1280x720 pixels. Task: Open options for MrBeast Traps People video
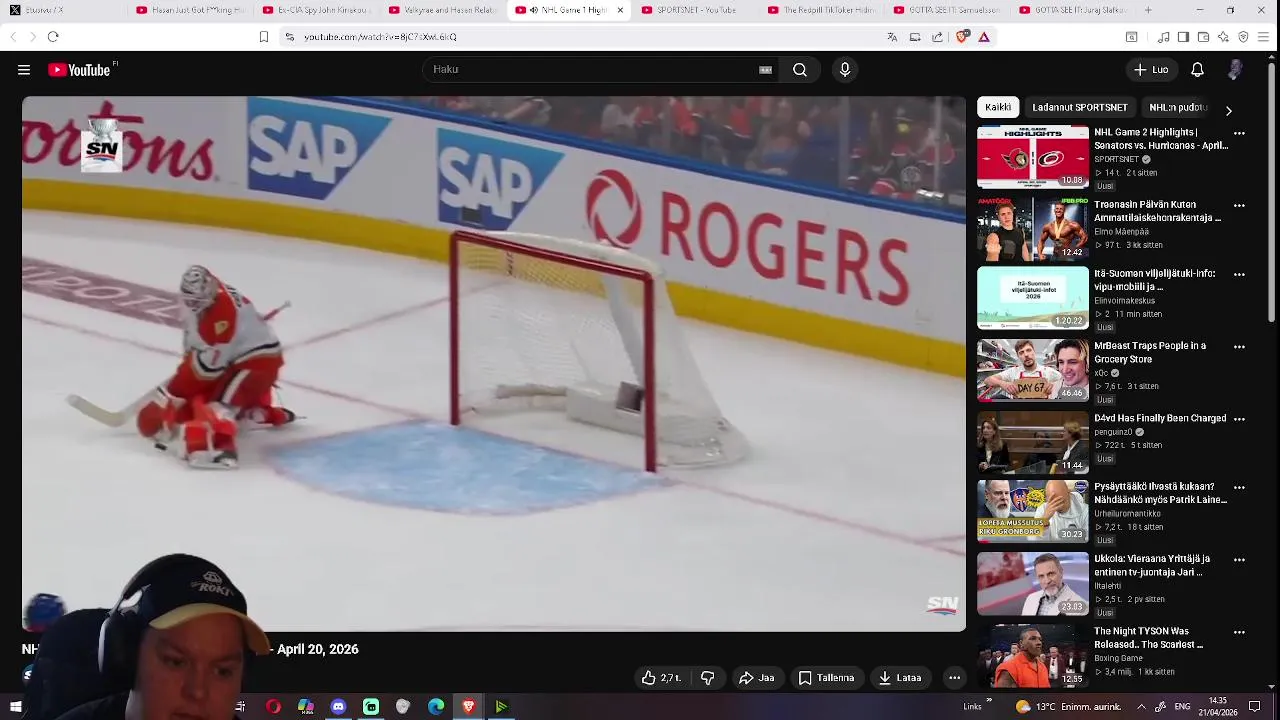[1239, 347]
